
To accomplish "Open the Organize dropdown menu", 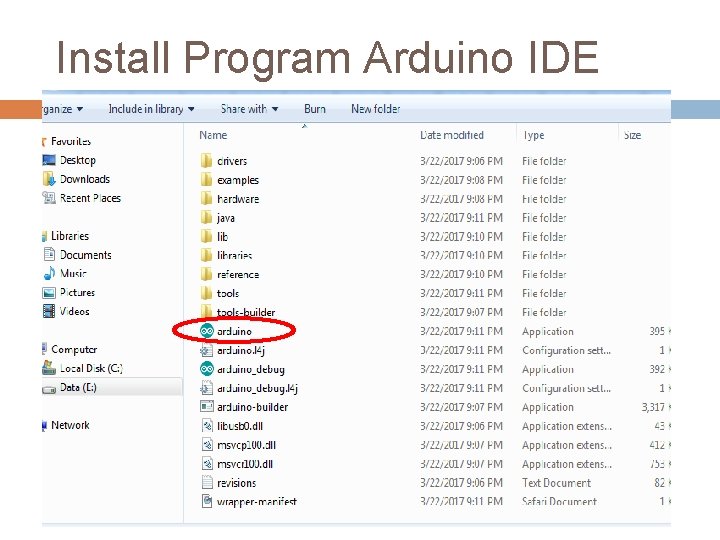I will tap(62, 109).
